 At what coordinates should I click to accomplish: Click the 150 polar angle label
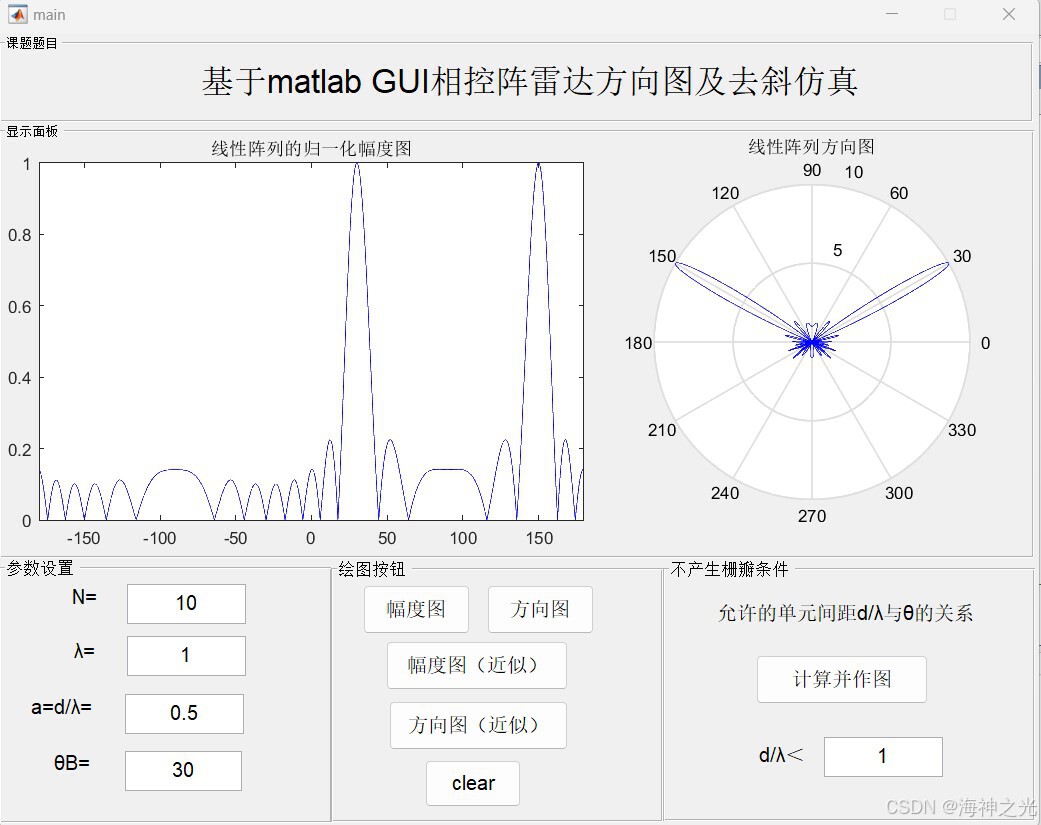pos(662,256)
